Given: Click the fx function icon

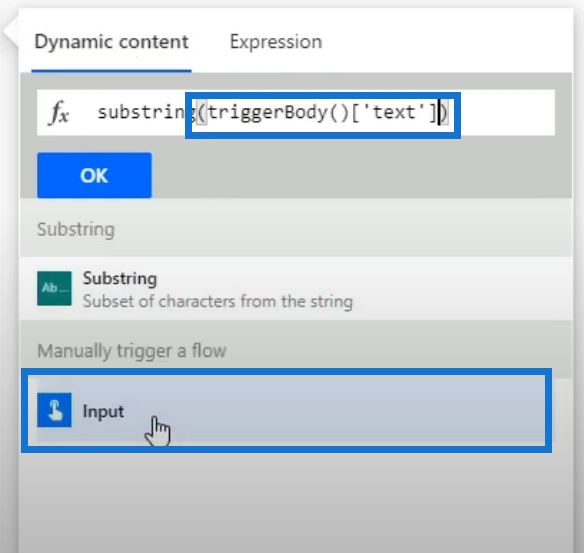Looking at the screenshot, I should click(58, 112).
